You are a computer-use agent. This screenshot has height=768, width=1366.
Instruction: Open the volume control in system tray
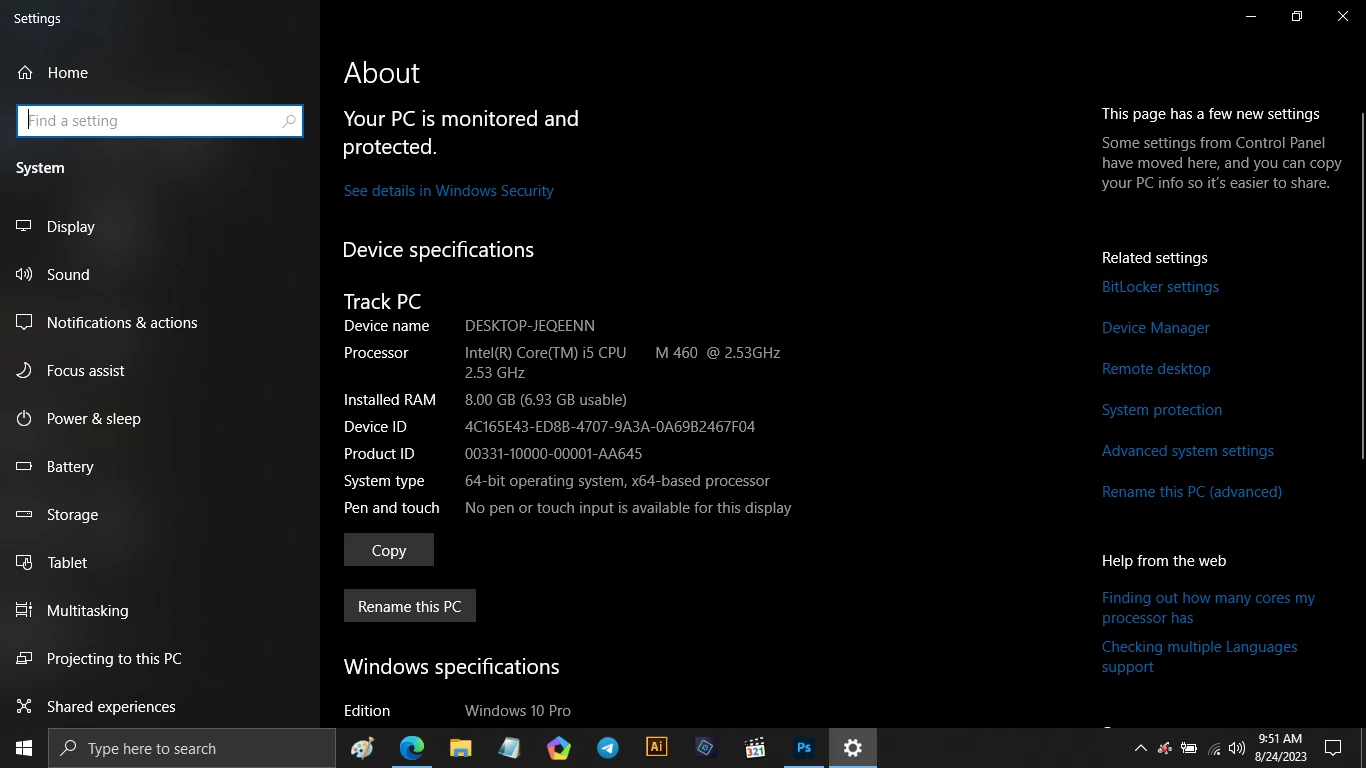pos(1237,748)
